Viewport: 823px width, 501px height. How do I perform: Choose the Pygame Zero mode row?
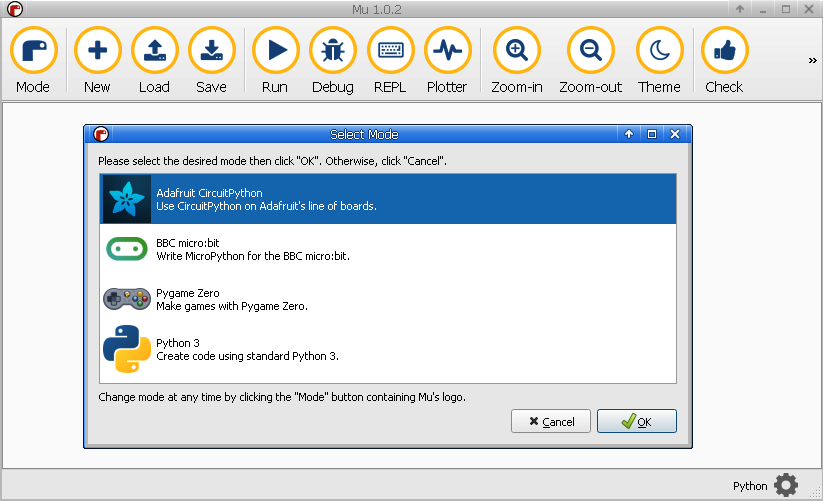click(388, 299)
